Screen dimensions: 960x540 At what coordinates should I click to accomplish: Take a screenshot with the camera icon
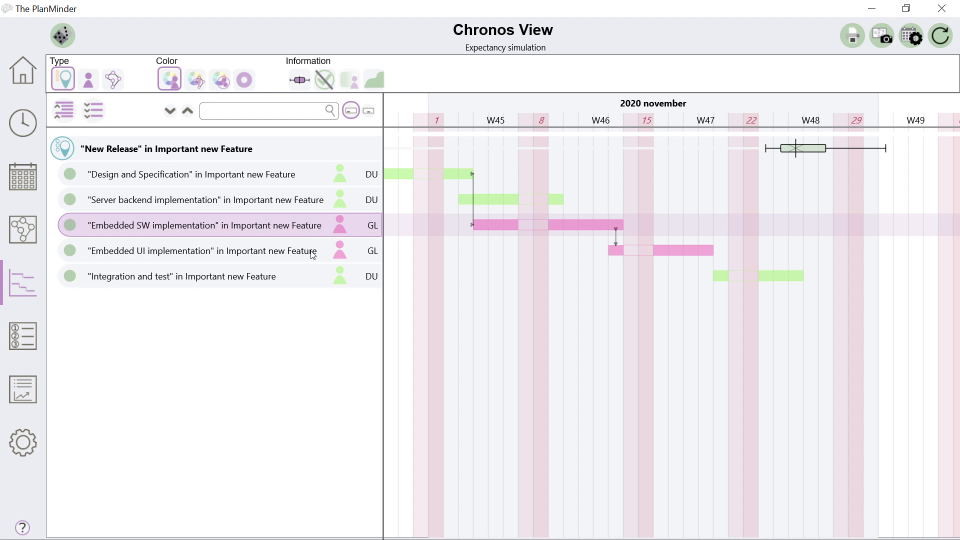(x=882, y=36)
